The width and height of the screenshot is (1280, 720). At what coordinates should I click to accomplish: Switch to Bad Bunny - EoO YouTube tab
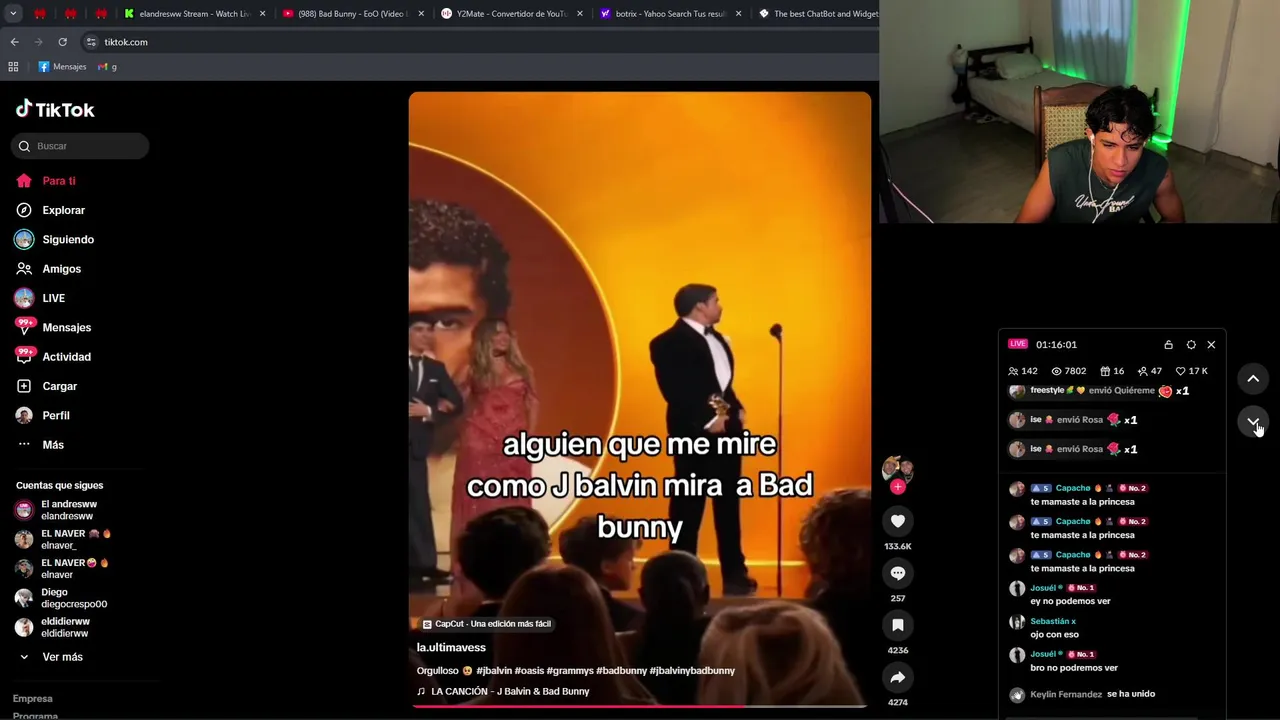point(353,14)
